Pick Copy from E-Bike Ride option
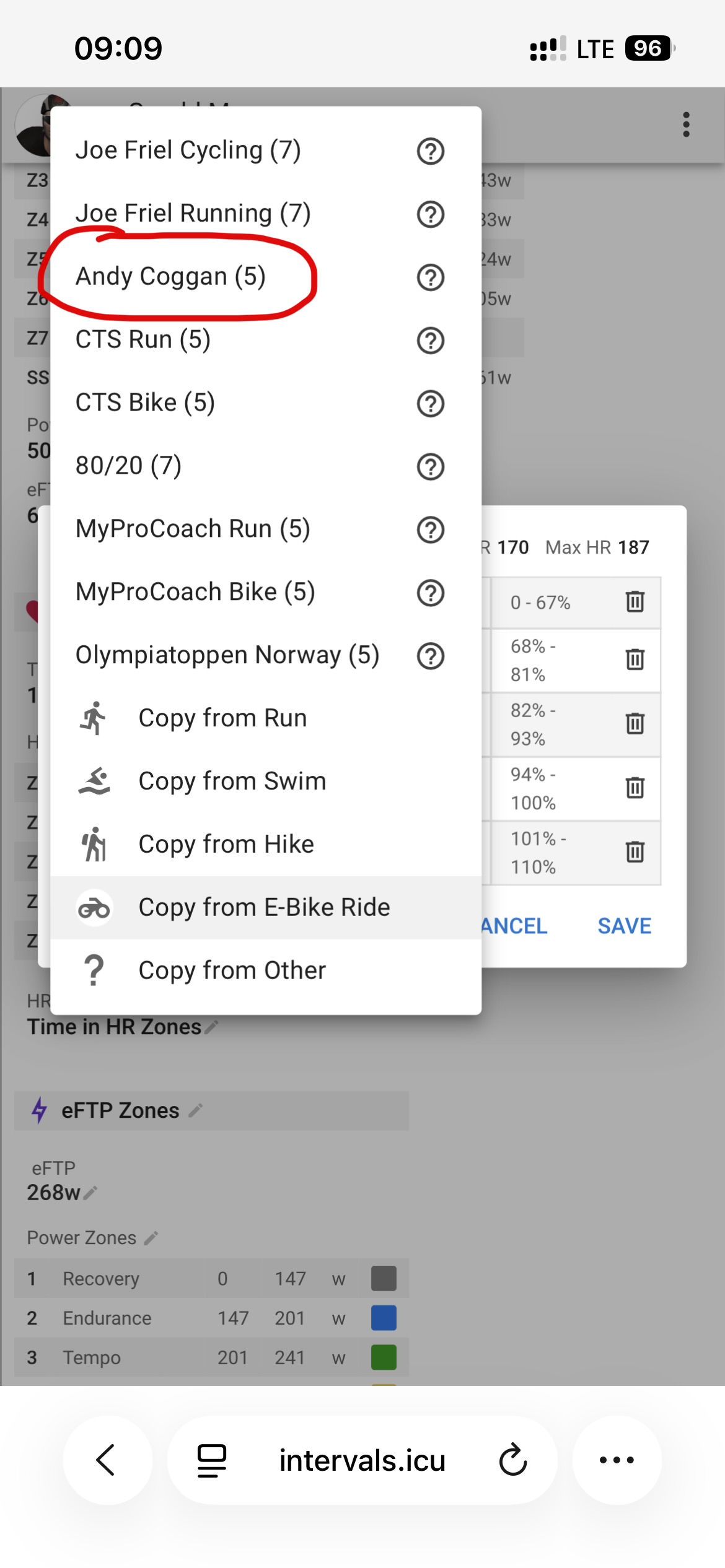The image size is (725, 1568). (x=264, y=908)
